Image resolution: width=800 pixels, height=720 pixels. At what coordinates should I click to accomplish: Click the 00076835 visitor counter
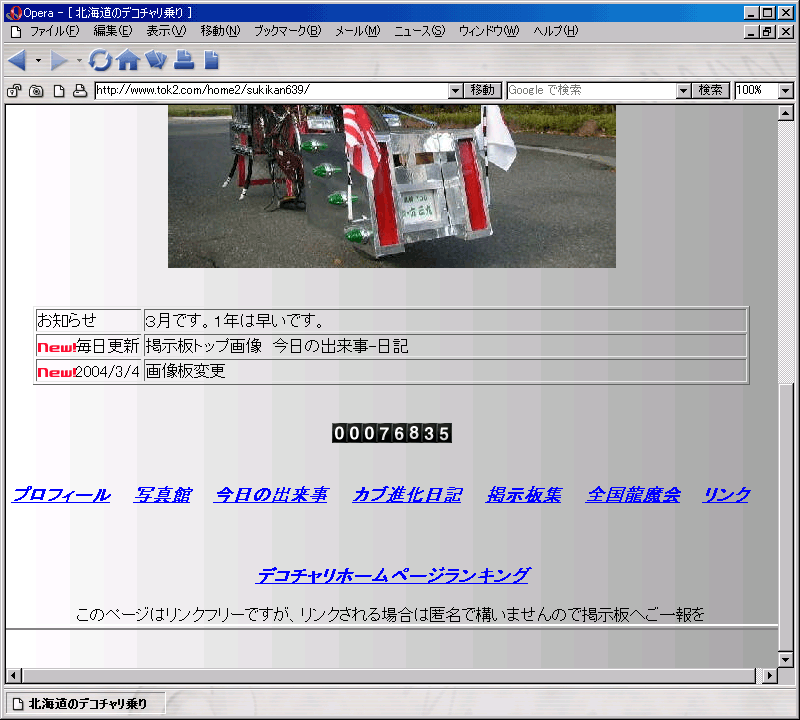pyautogui.click(x=392, y=433)
